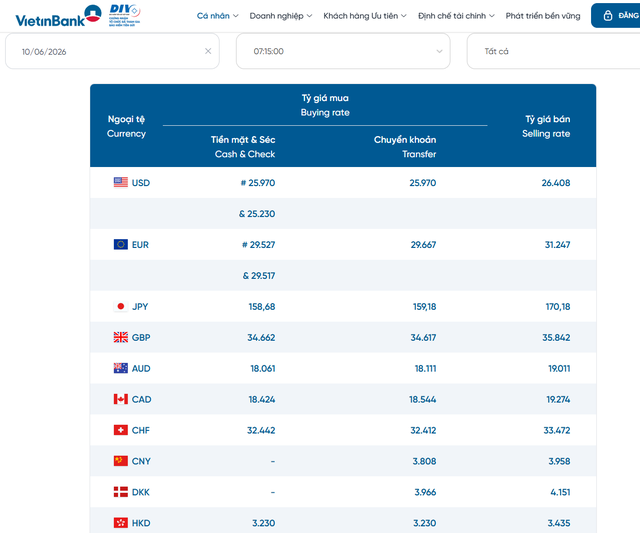The width and height of the screenshot is (640, 533).
Task: Click the 10/06/2026 date input field
Action: coord(112,51)
